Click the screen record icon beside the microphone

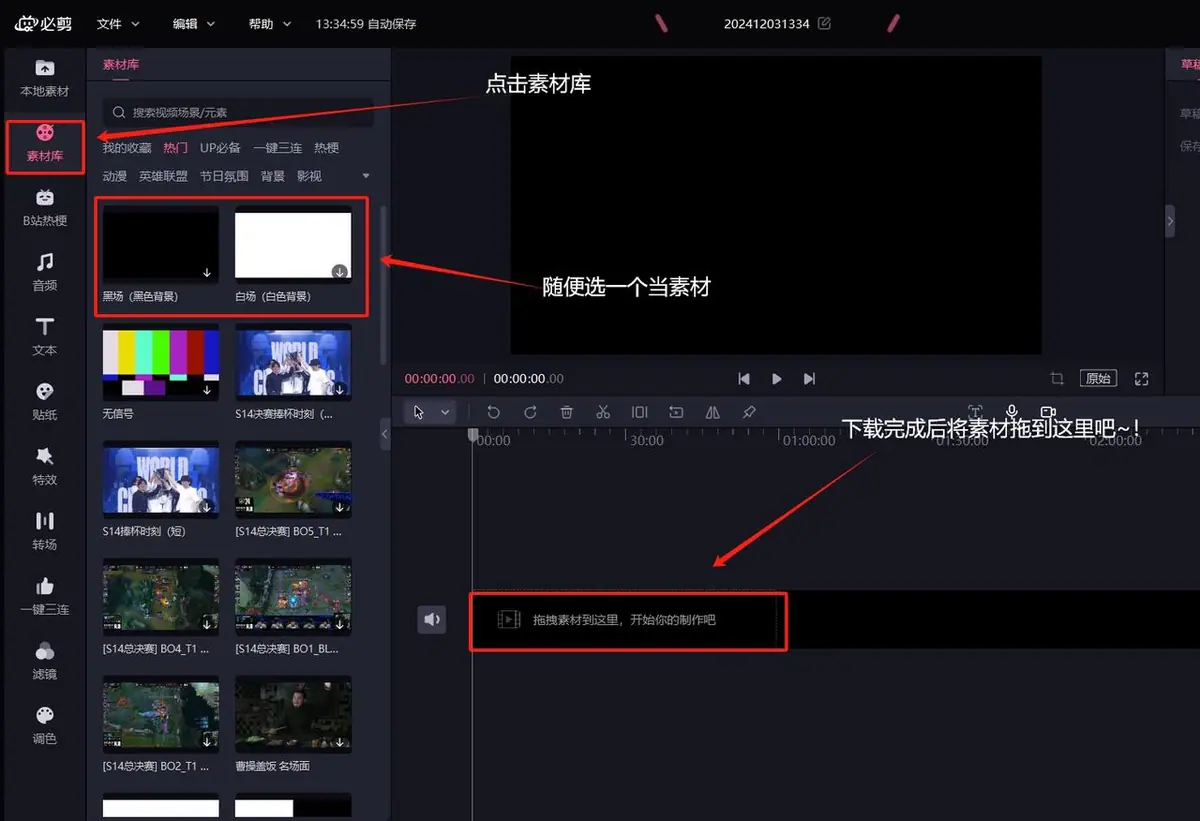click(1048, 412)
